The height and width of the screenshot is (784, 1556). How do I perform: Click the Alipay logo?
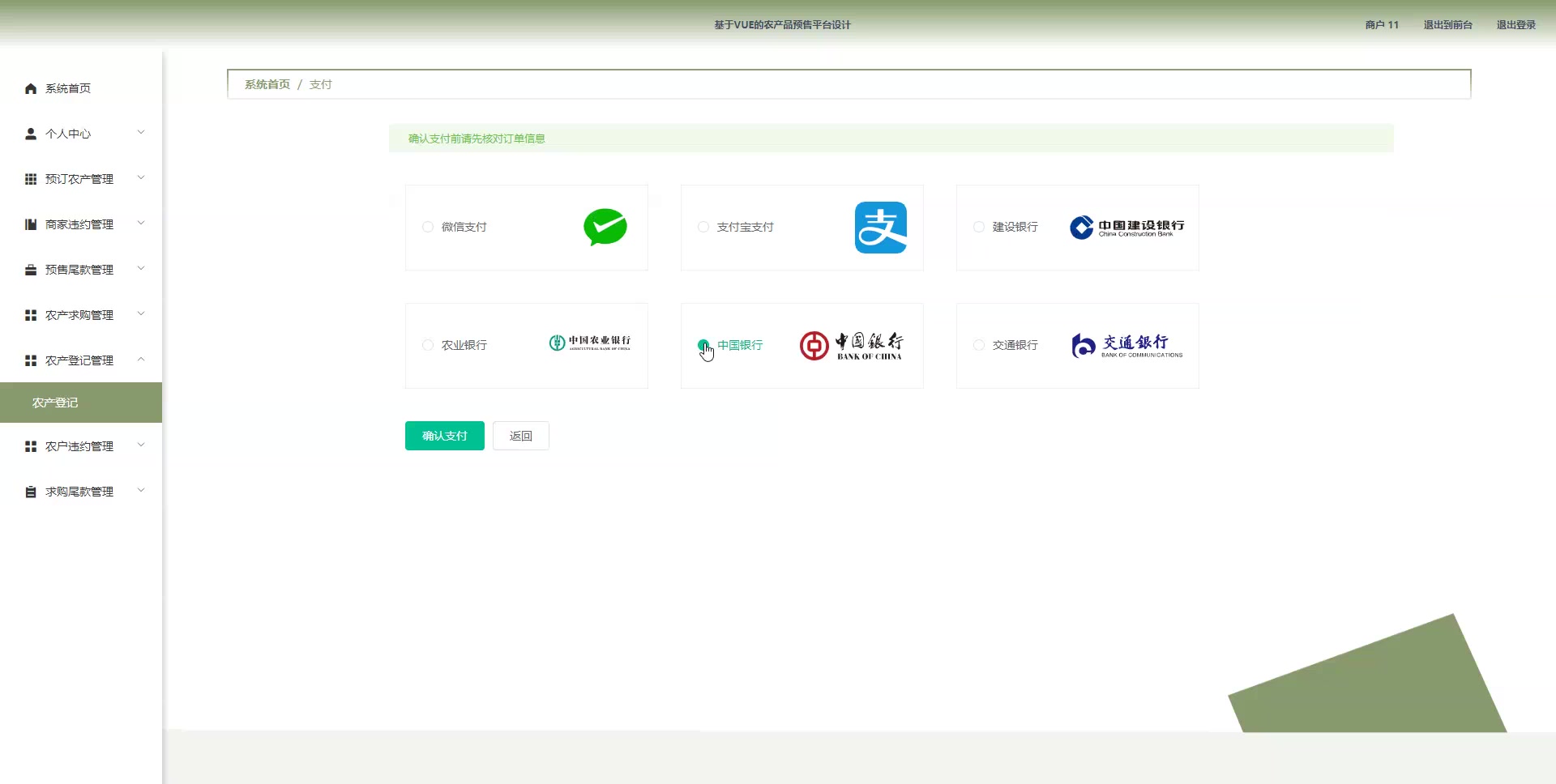coord(881,228)
